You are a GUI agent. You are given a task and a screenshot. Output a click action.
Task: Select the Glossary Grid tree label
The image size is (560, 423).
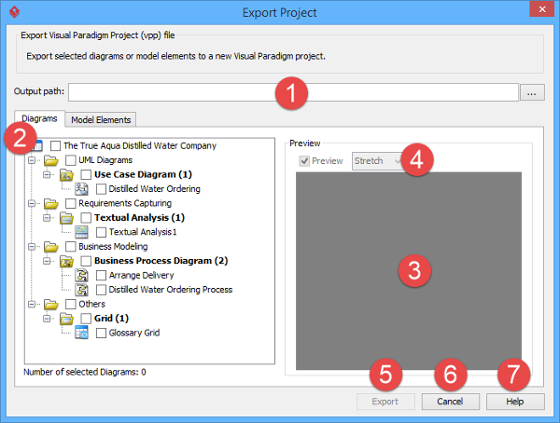(134, 333)
